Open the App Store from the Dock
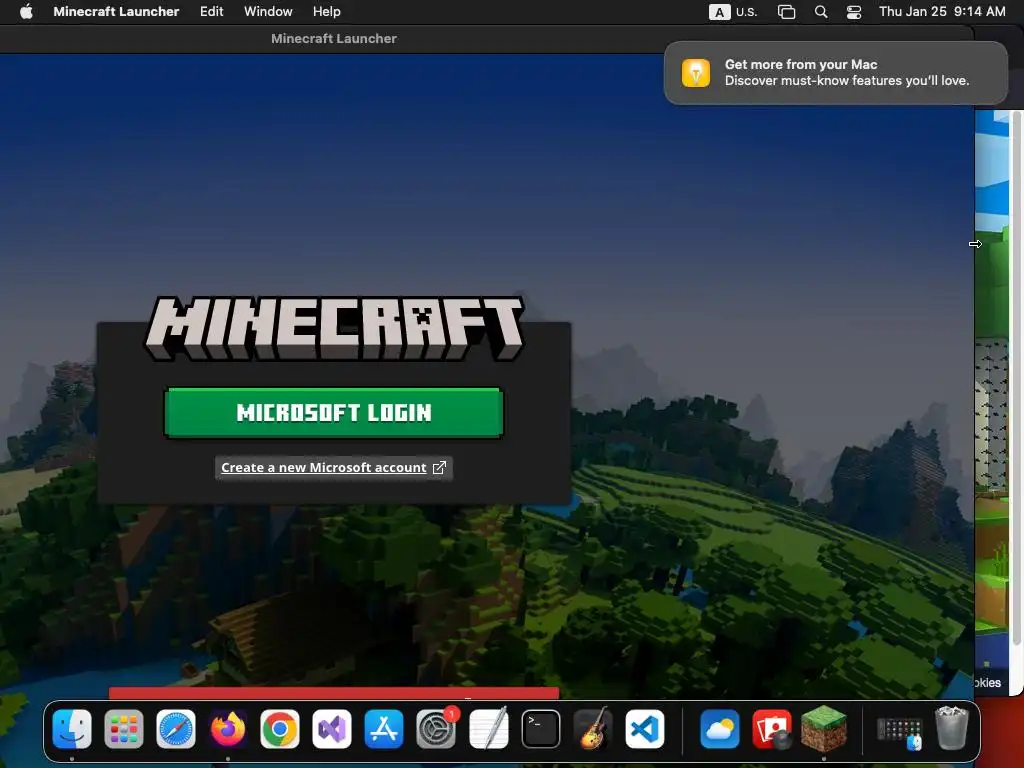 point(384,728)
